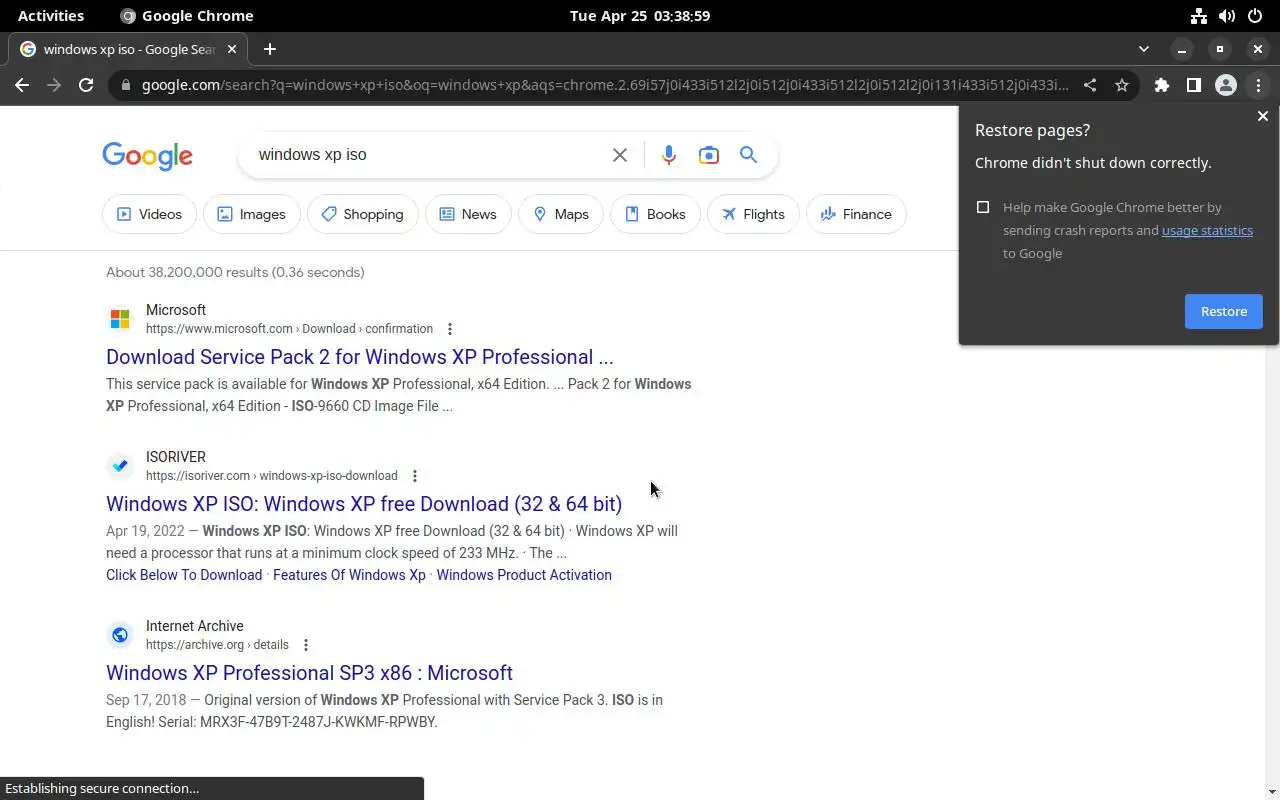Dismiss the Restore pages popup
Image resolution: width=1280 pixels, height=800 pixels.
click(x=1262, y=116)
